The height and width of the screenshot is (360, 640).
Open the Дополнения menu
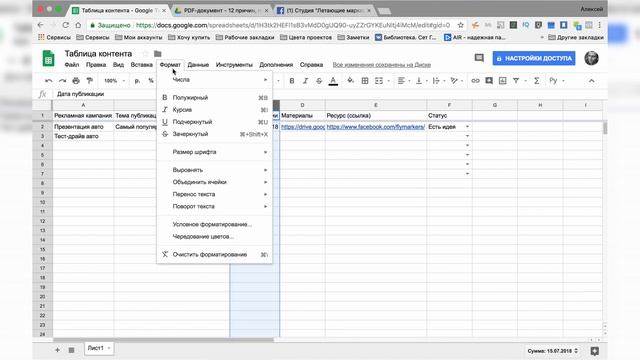pos(276,65)
